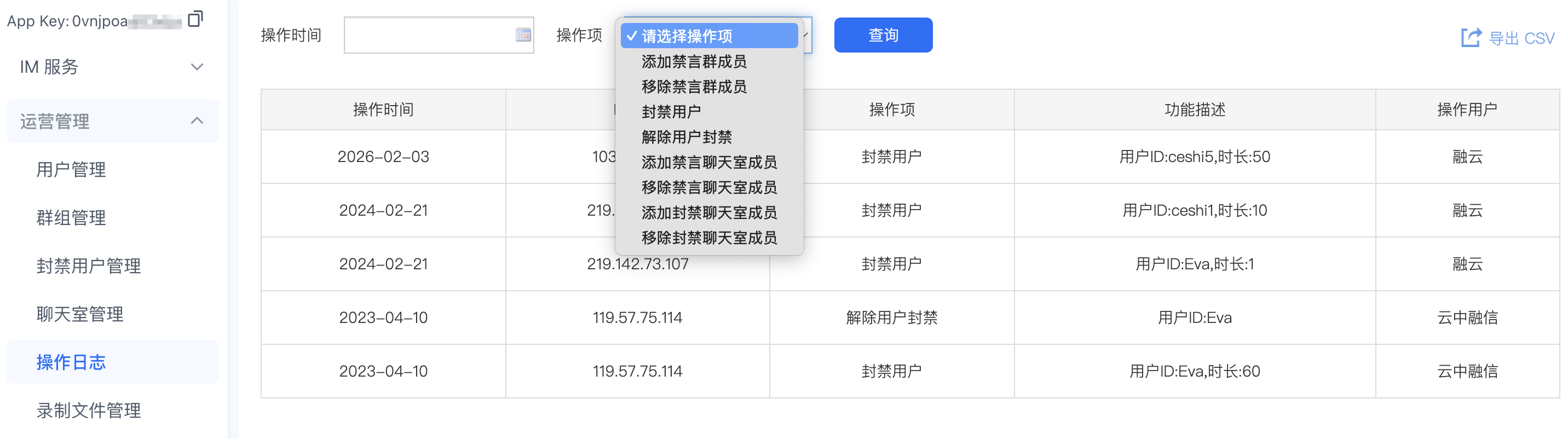
Task: Click the 导出 CSV link
Action: [x=1520, y=38]
